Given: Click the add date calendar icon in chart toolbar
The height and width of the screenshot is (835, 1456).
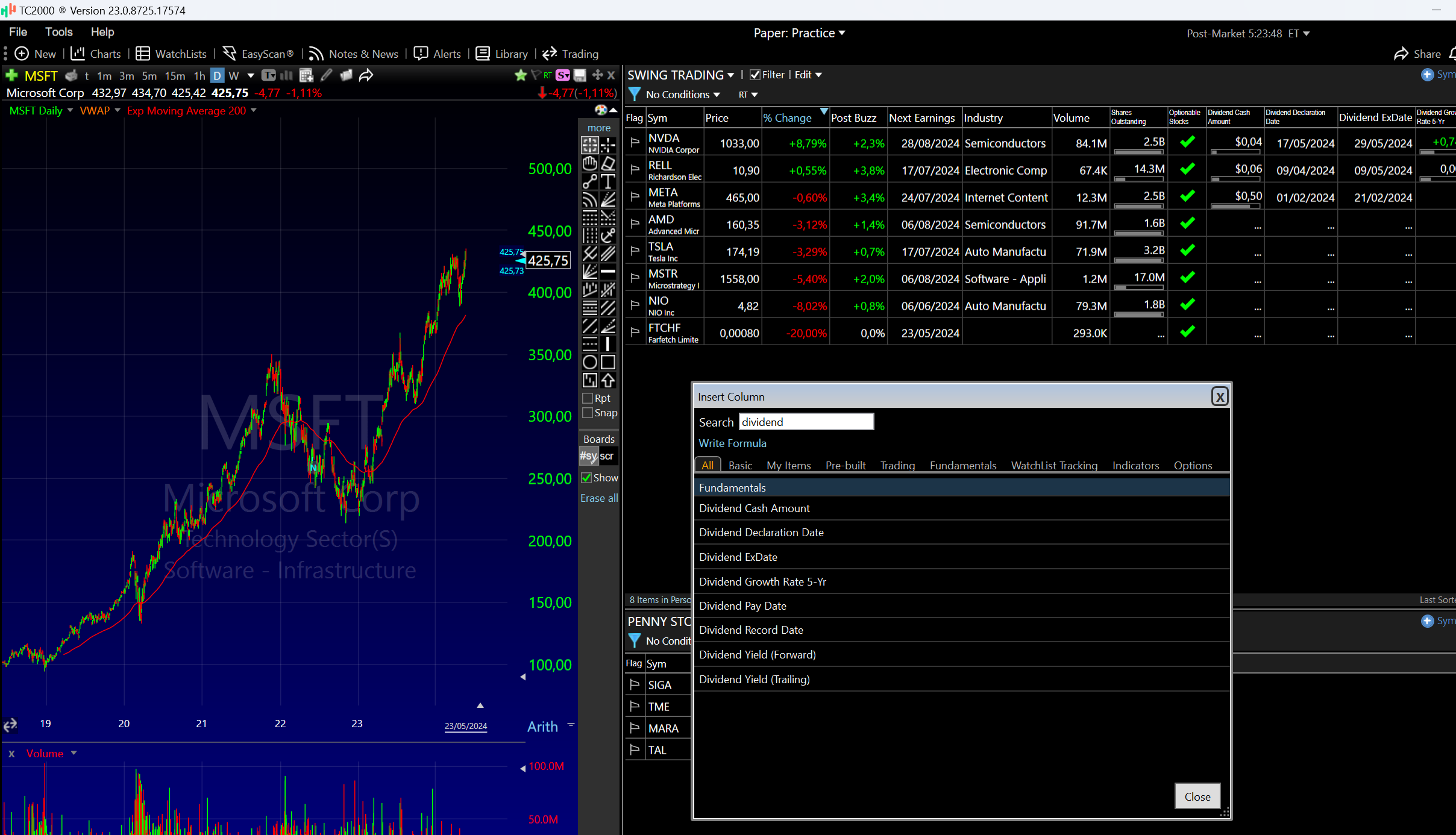Looking at the screenshot, I should point(306,75).
